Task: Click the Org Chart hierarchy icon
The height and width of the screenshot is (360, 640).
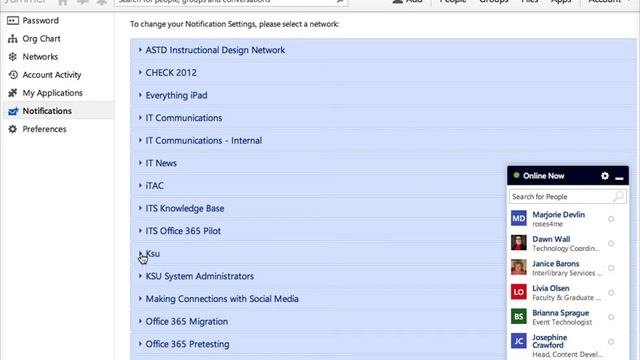Action: (13, 39)
